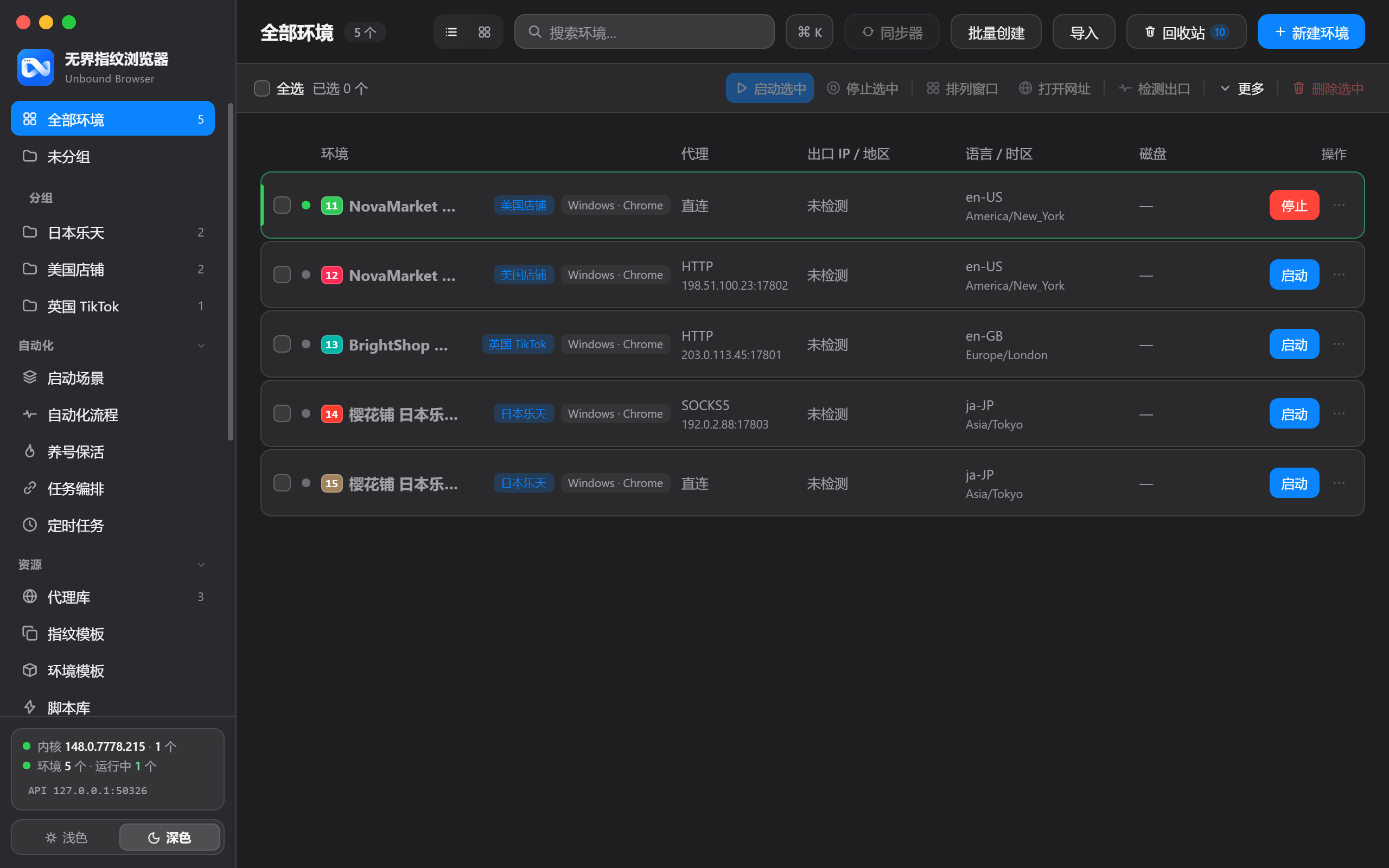Open more options for environment 11
The image size is (1389, 868).
pos(1339,205)
